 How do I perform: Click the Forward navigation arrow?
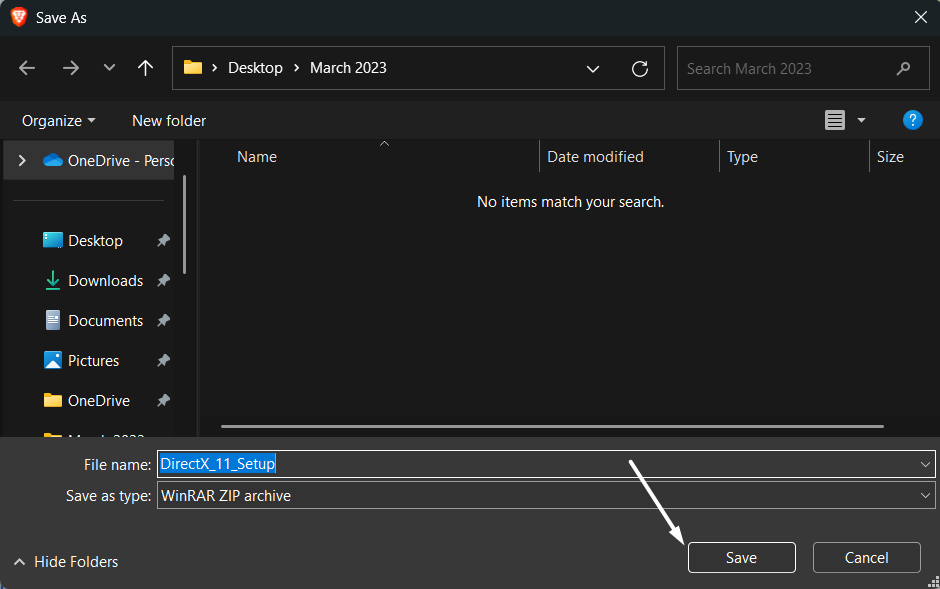click(x=70, y=68)
